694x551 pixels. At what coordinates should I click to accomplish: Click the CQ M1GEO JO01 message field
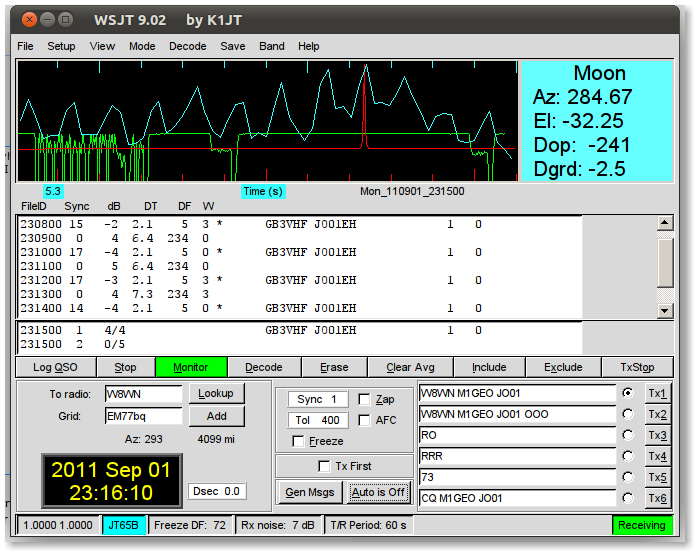(517, 498)
